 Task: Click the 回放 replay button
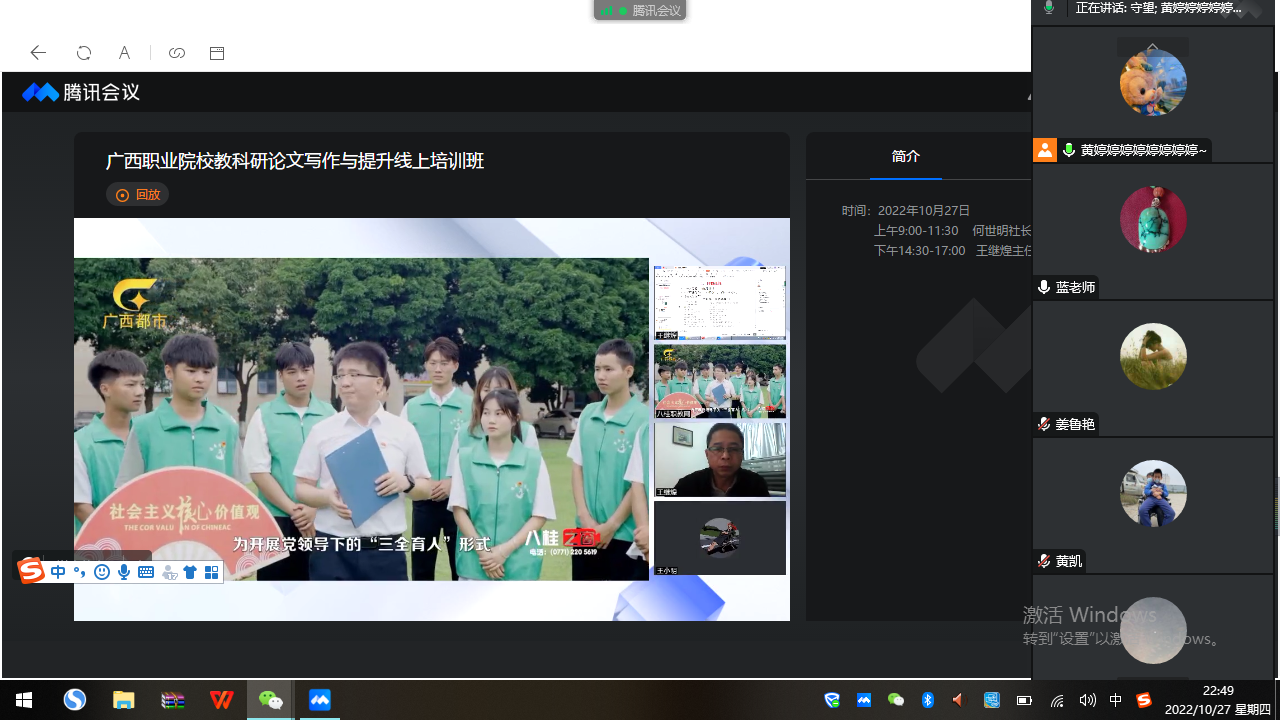[138, 195]
